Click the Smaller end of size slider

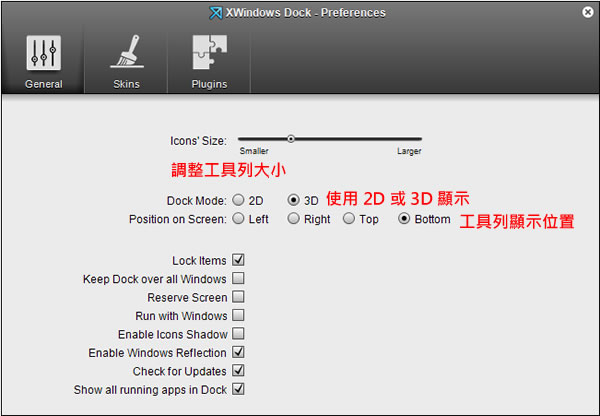tap(254, 151)
